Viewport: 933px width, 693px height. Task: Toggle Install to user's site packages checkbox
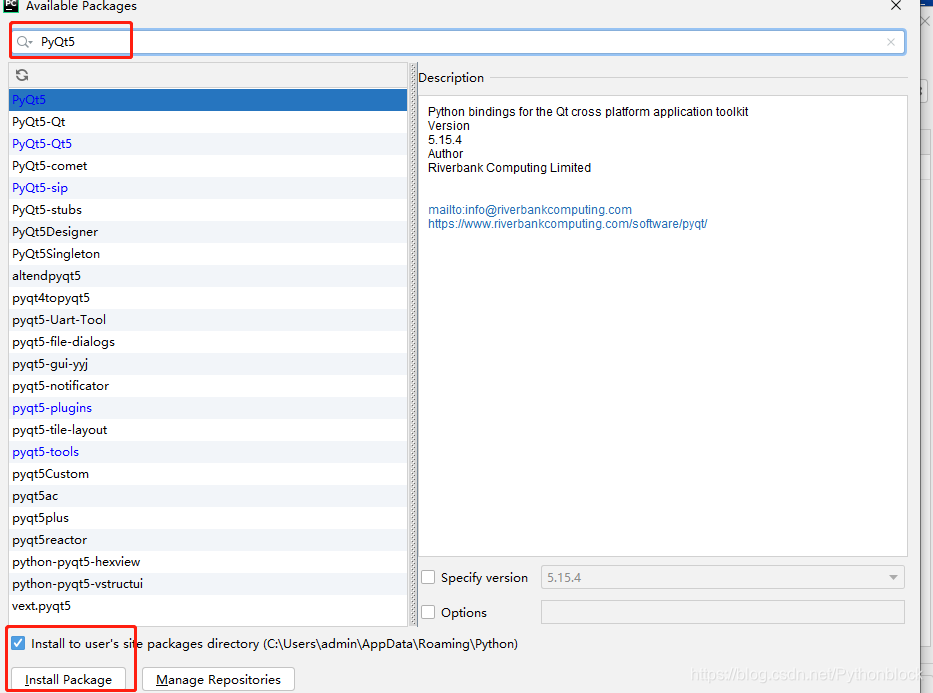(18, 643)
